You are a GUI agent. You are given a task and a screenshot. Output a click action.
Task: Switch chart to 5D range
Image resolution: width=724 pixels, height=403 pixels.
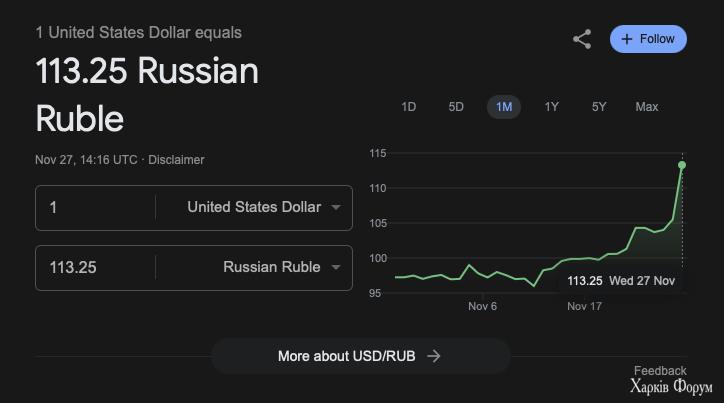(456, 107)
